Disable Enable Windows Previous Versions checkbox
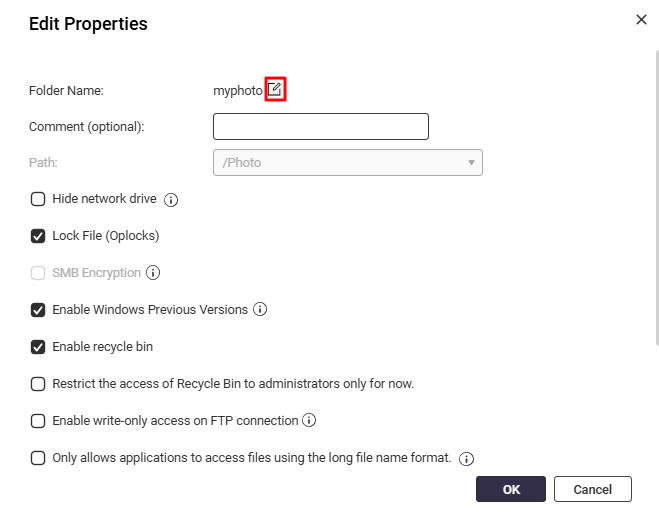This screenshot has height=512, width=659. tap(38, 310)
